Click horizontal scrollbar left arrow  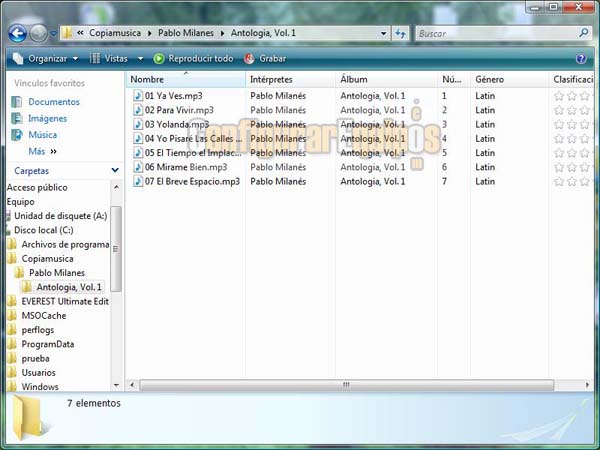click(x=132, y=385)
